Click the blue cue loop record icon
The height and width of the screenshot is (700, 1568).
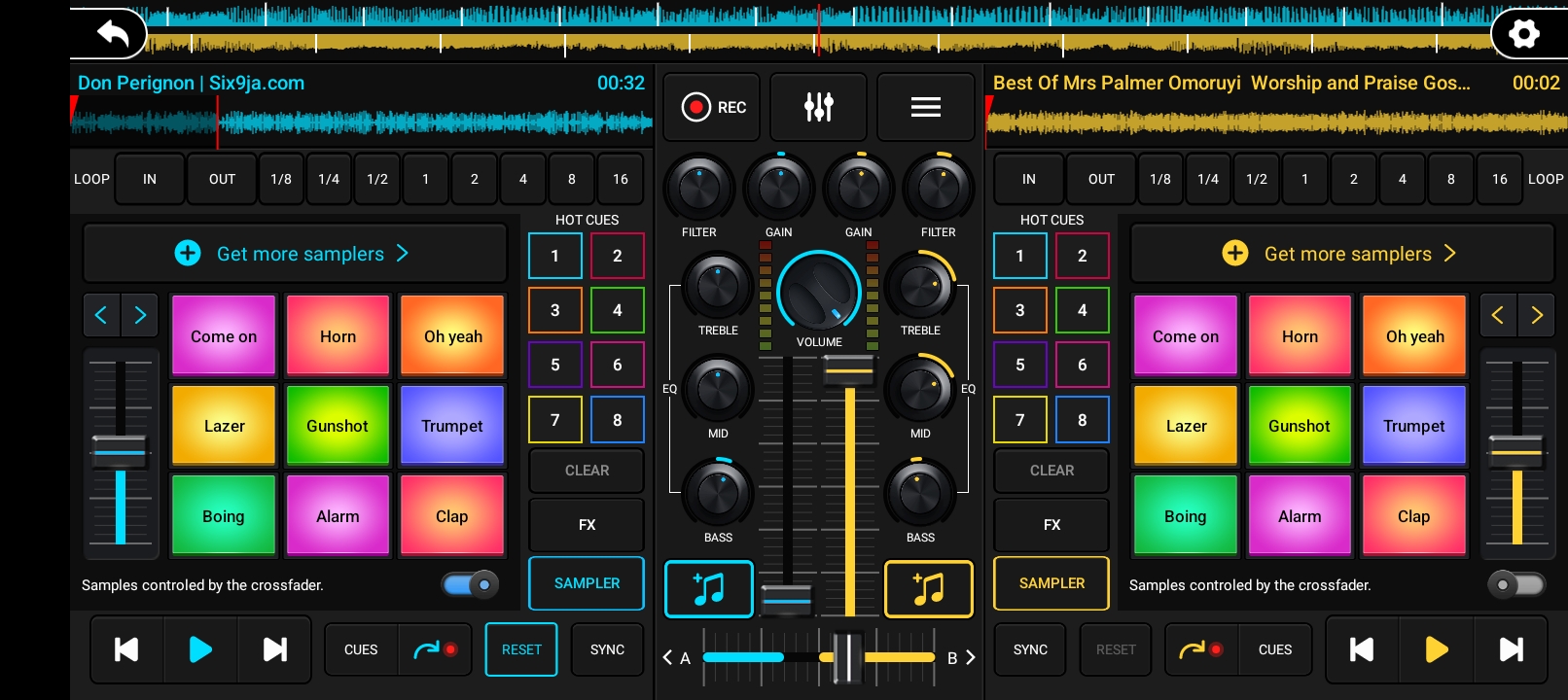pyautogui.click(x=435, y=649)
